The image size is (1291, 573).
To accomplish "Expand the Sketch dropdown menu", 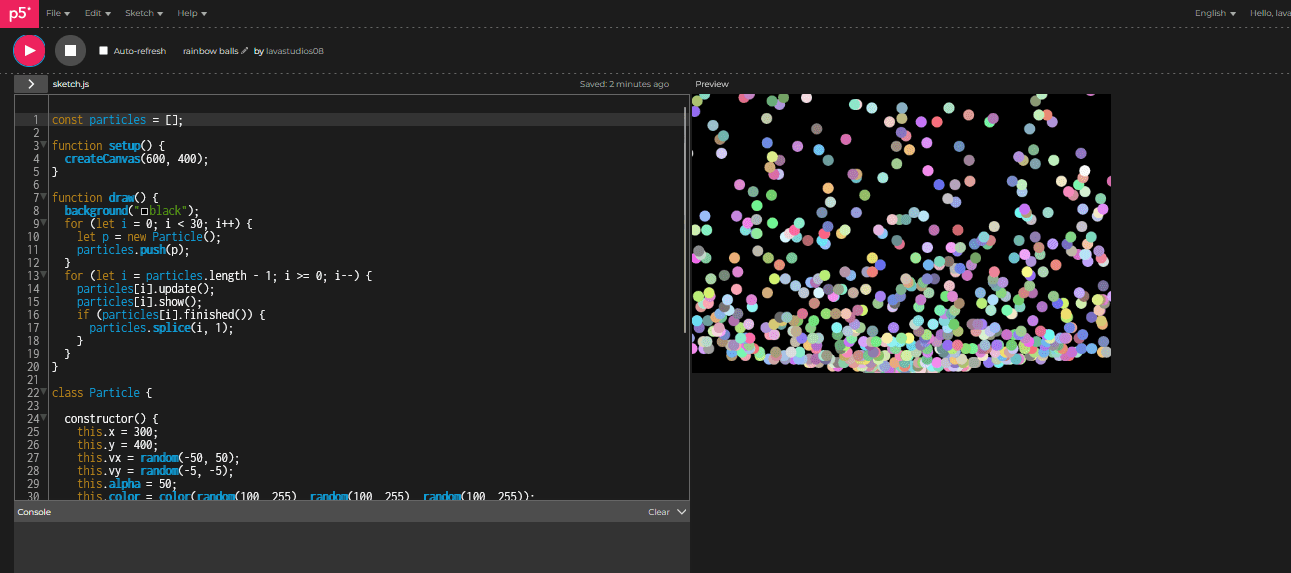I will [x=143, y=14].
